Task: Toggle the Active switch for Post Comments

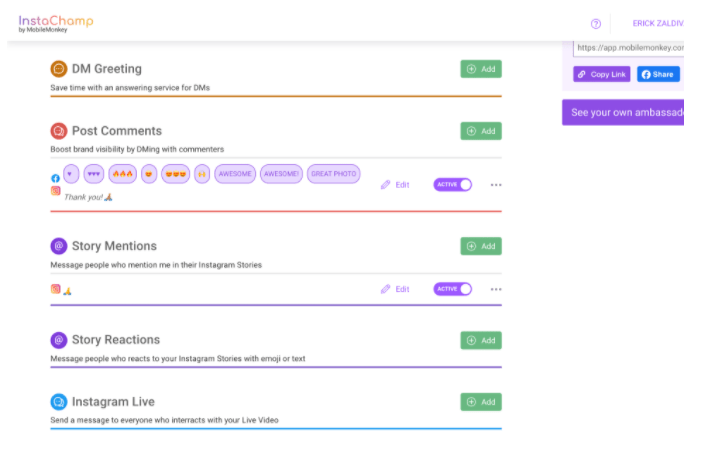Action: [x=452, y=185]
